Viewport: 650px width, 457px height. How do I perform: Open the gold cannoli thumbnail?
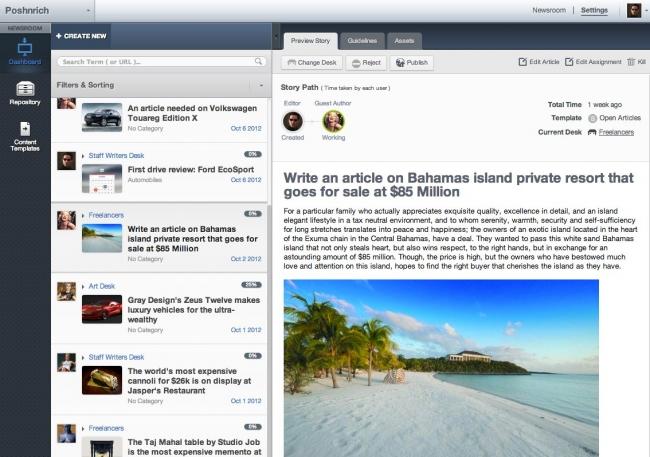[x=102, y=380]
